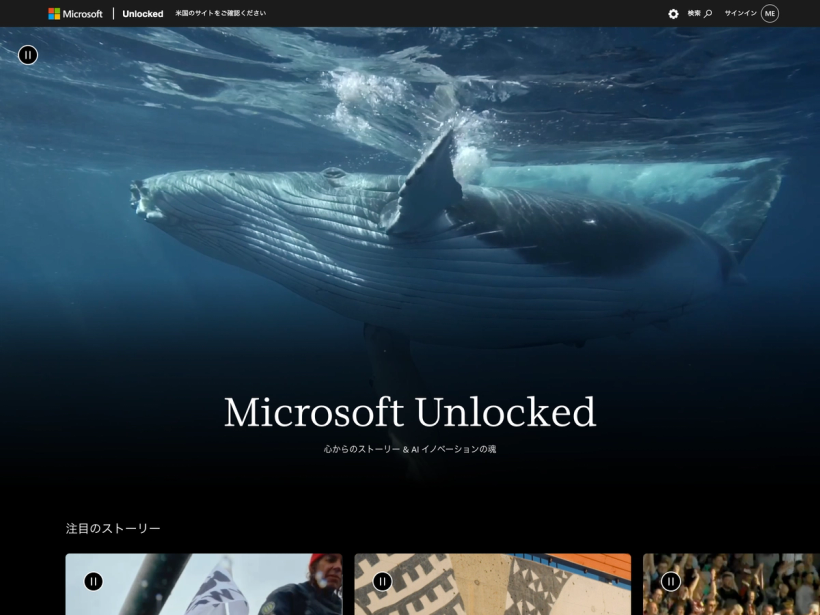Click the サインイン sign-in link
This screenshot has height=615, width=820.
pos(741,14)
